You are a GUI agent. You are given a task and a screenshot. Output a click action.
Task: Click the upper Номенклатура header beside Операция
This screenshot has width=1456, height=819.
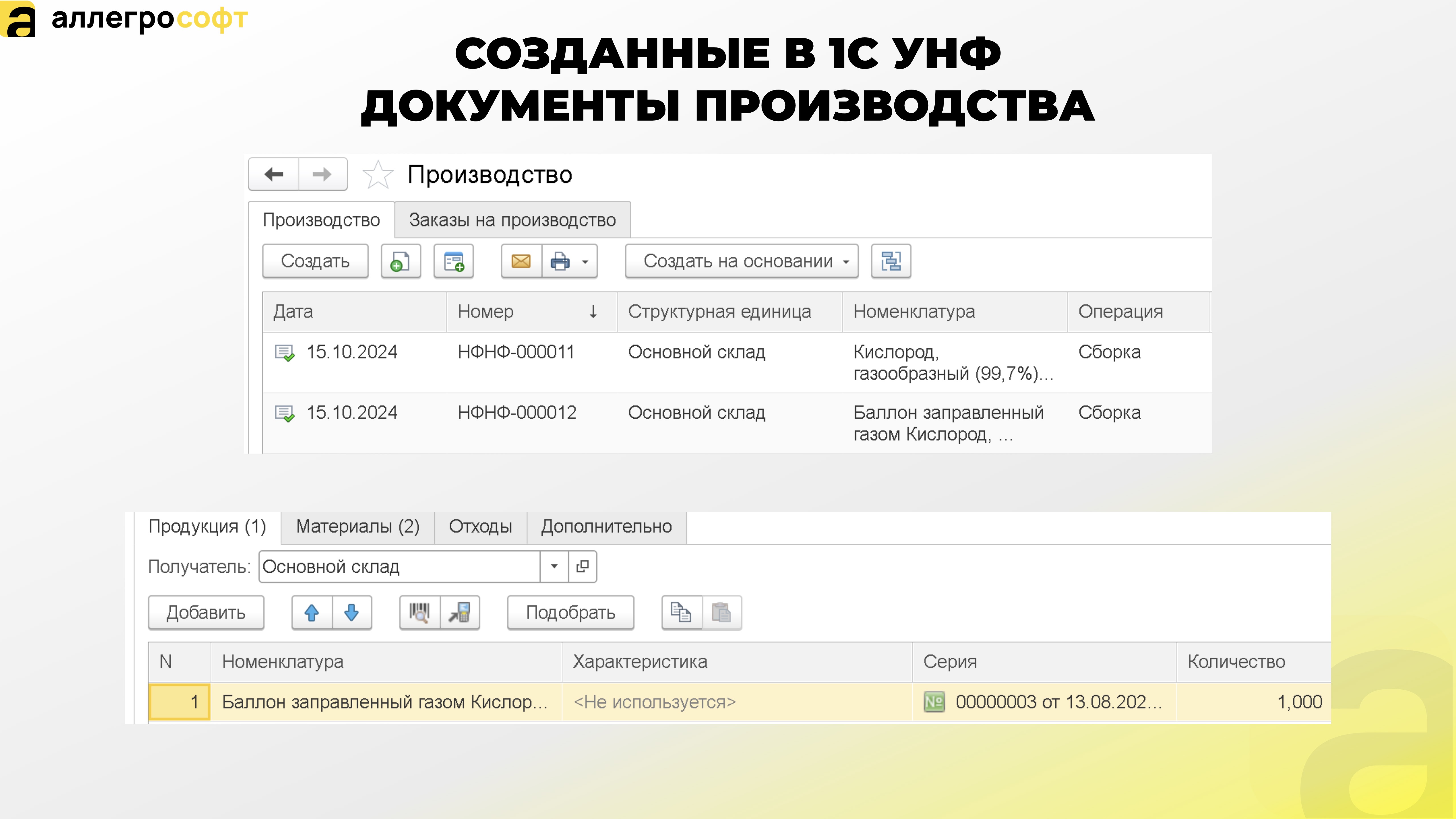[955, 312]
